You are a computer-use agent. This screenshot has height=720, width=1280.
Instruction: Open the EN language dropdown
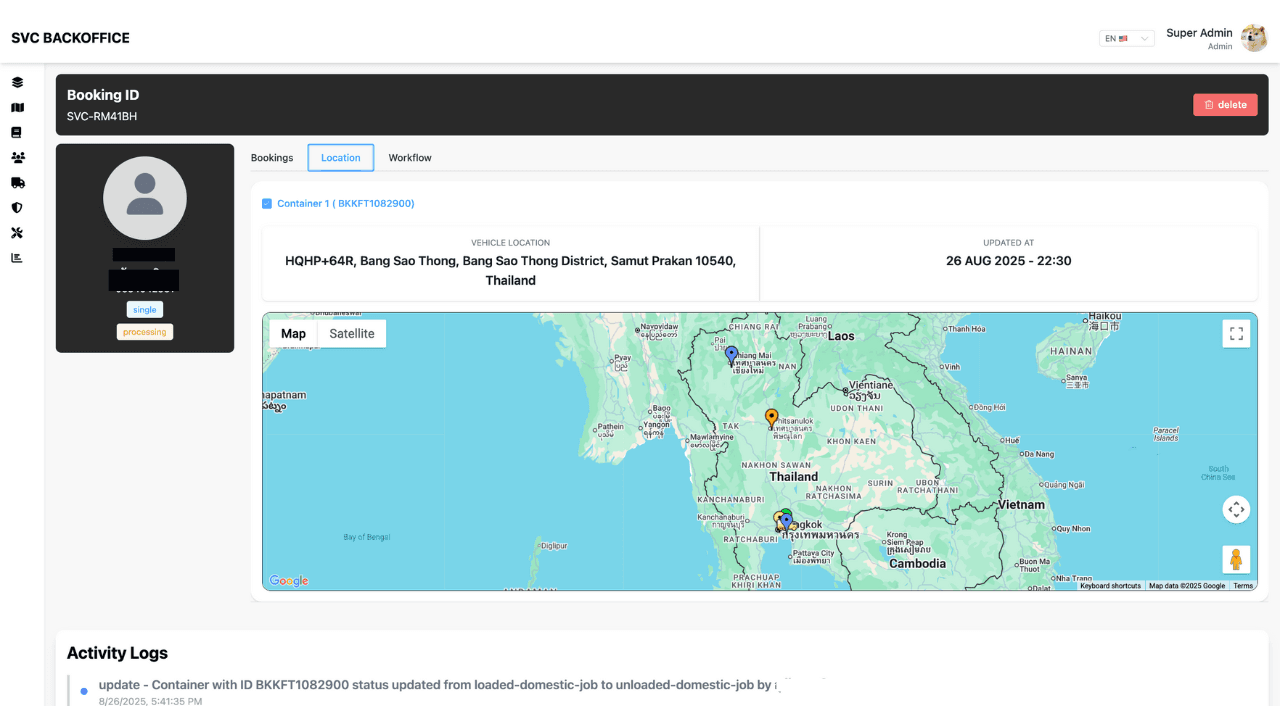click(x=1126, y=38)
